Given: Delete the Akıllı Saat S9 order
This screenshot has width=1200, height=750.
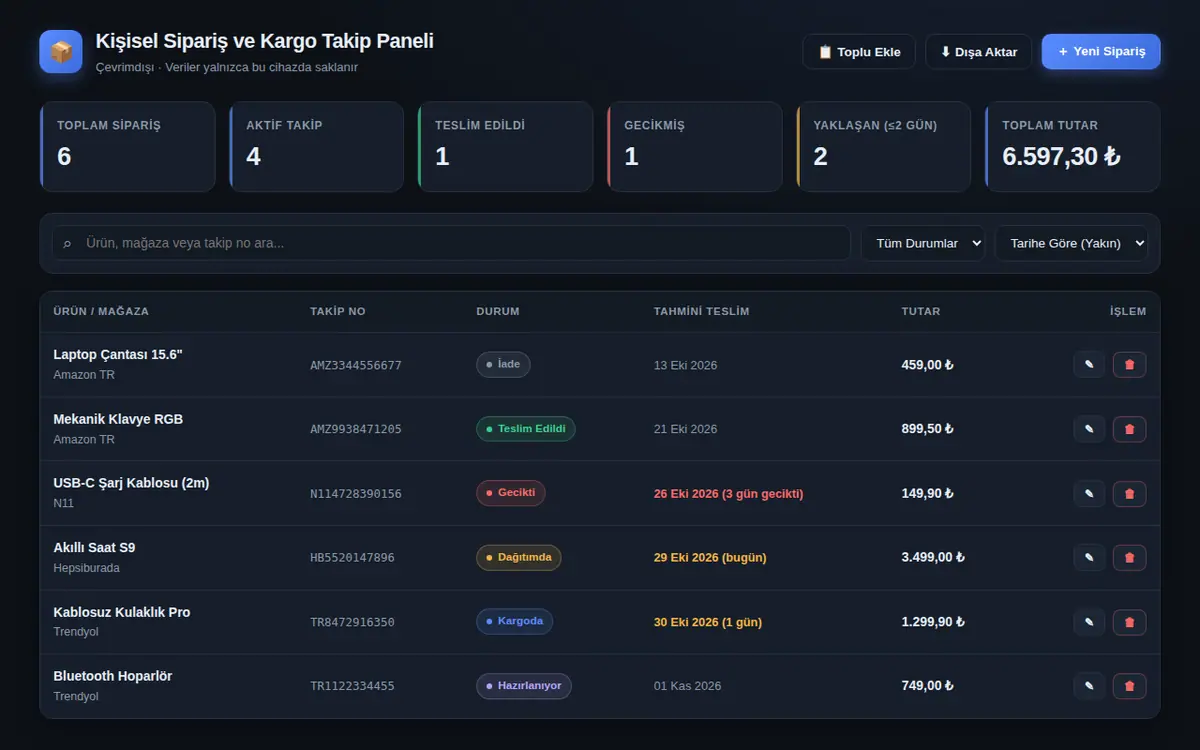Looking at the screenshot, I should point(1130,557).
